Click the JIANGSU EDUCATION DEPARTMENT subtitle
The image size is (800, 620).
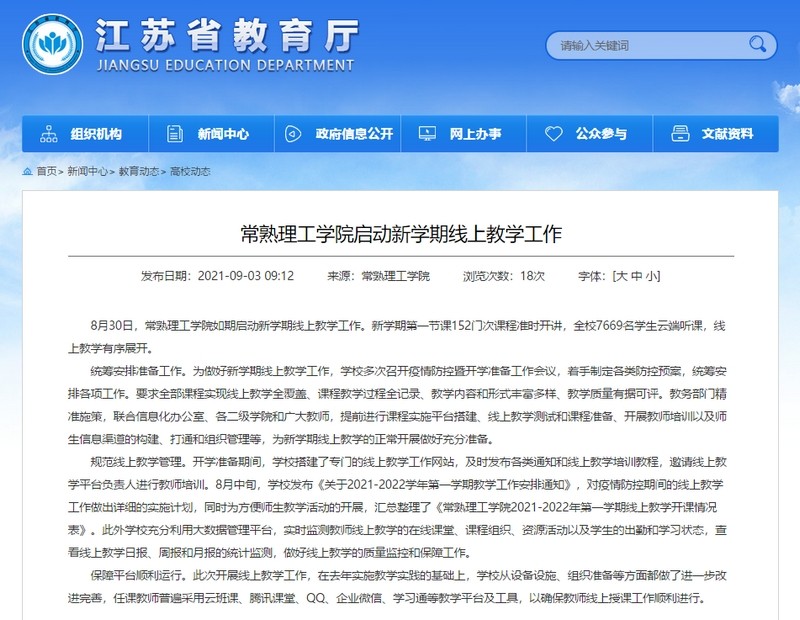[x=225, y=65]
